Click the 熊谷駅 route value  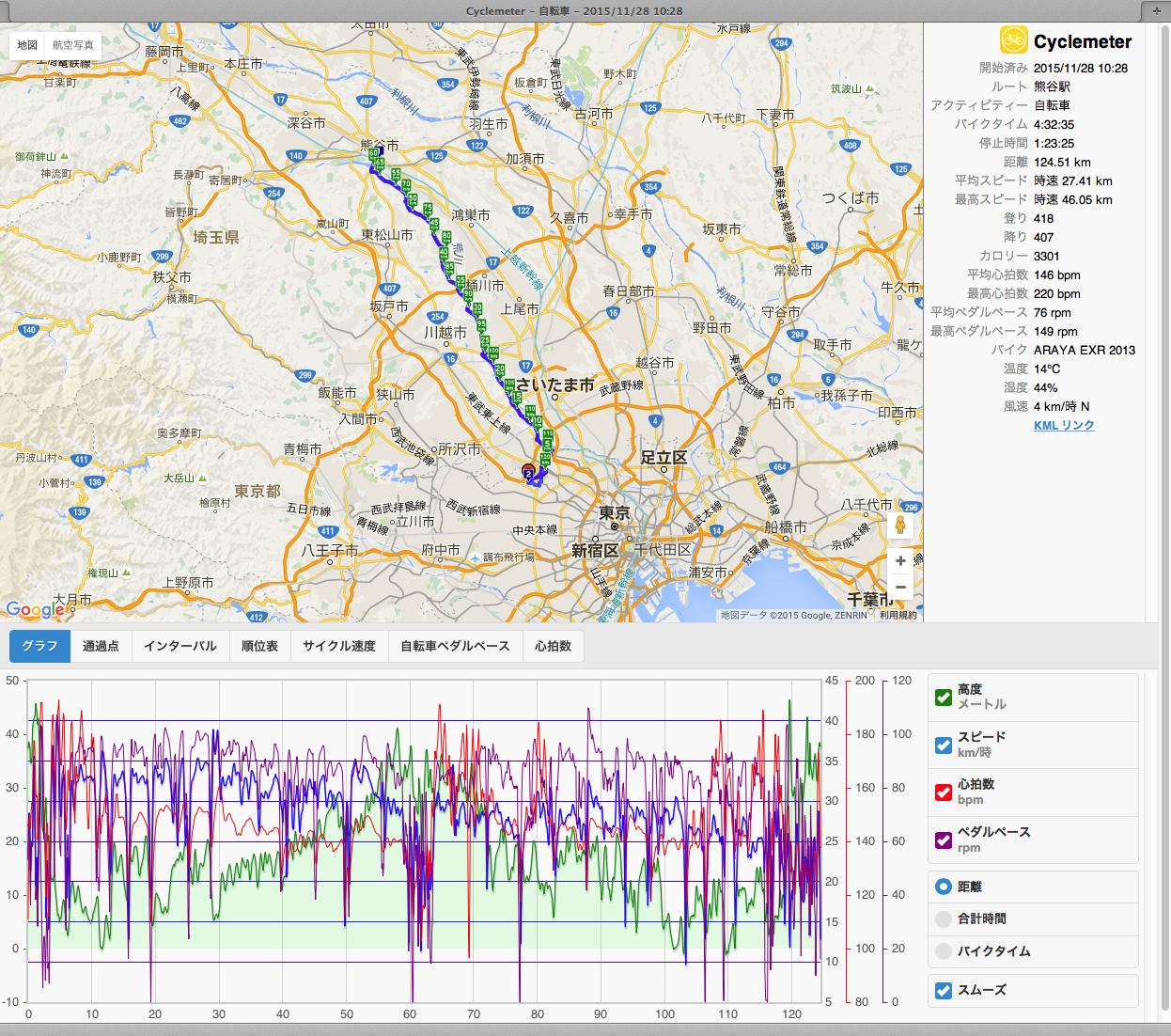click(x=1052, y=86)
